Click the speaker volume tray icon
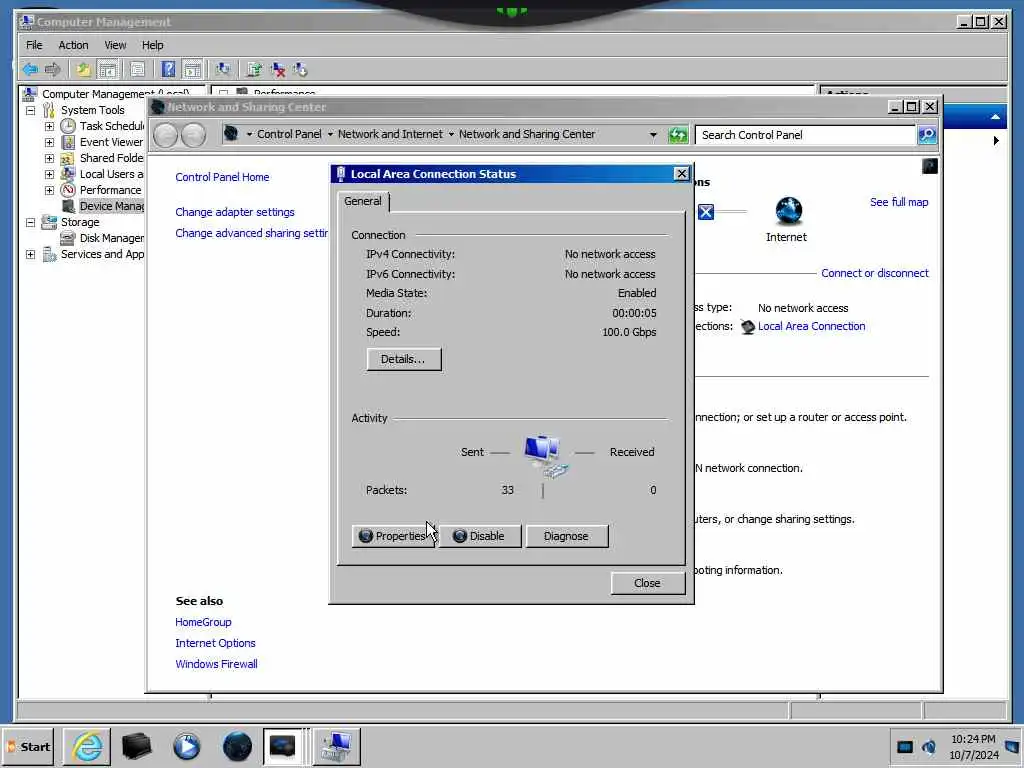Image resolution: width=1024 pixels, height=768 pixels. tap(928, 747)
